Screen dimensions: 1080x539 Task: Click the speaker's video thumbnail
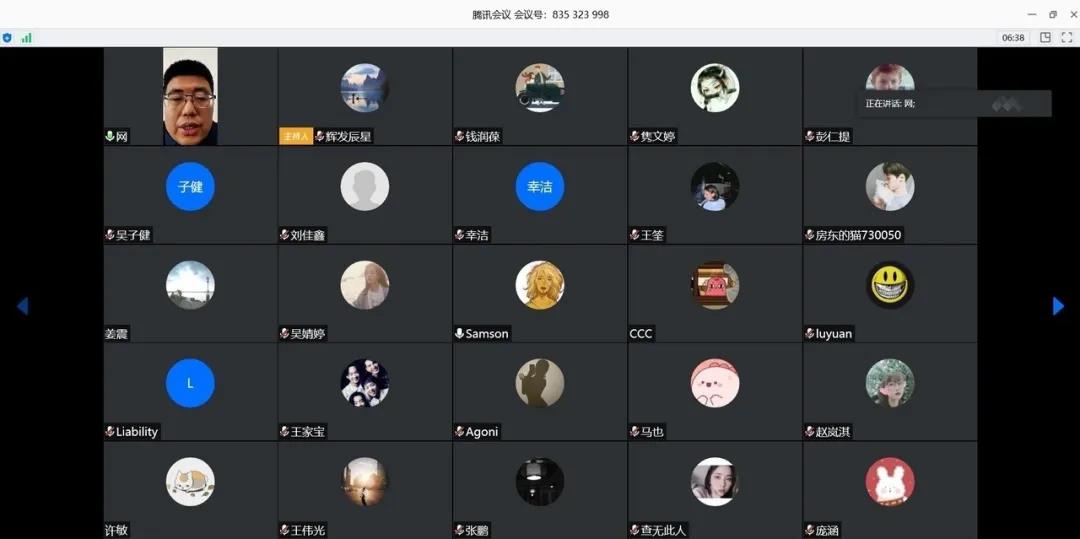click(190, 96)
